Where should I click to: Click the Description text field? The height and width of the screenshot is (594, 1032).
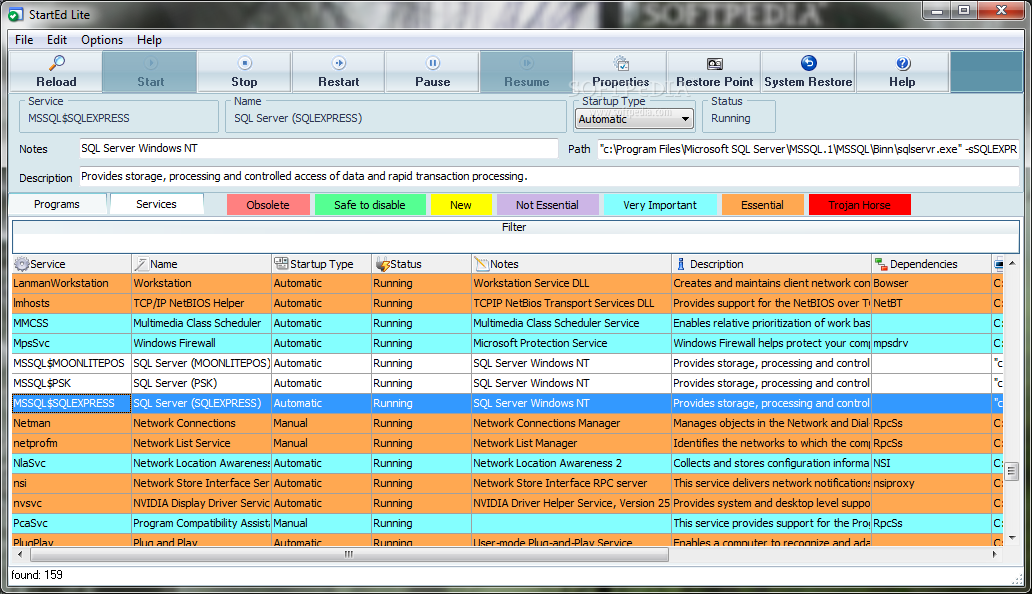(549, 176)
